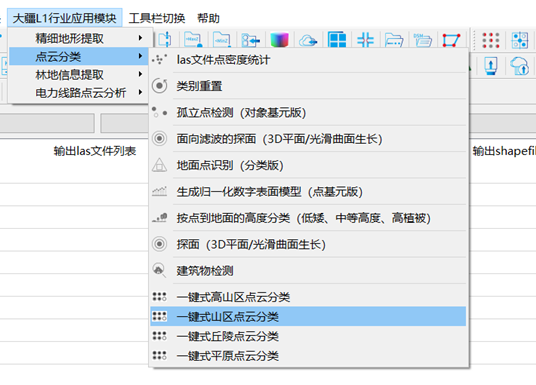
Task: Click the 建筑物检测 magnifier icon
Action: (159, 270)
